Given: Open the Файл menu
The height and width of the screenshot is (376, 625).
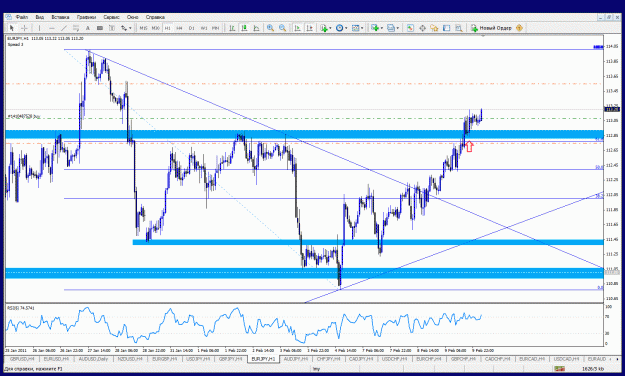Looking at the screenshot, I should [22, 17].
